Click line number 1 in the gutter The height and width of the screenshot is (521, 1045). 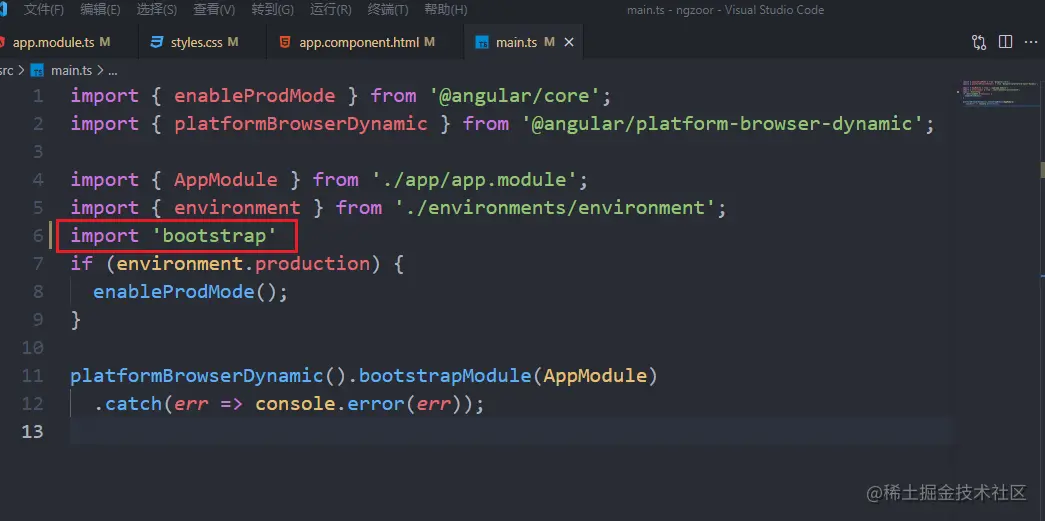tap(37, 96)
